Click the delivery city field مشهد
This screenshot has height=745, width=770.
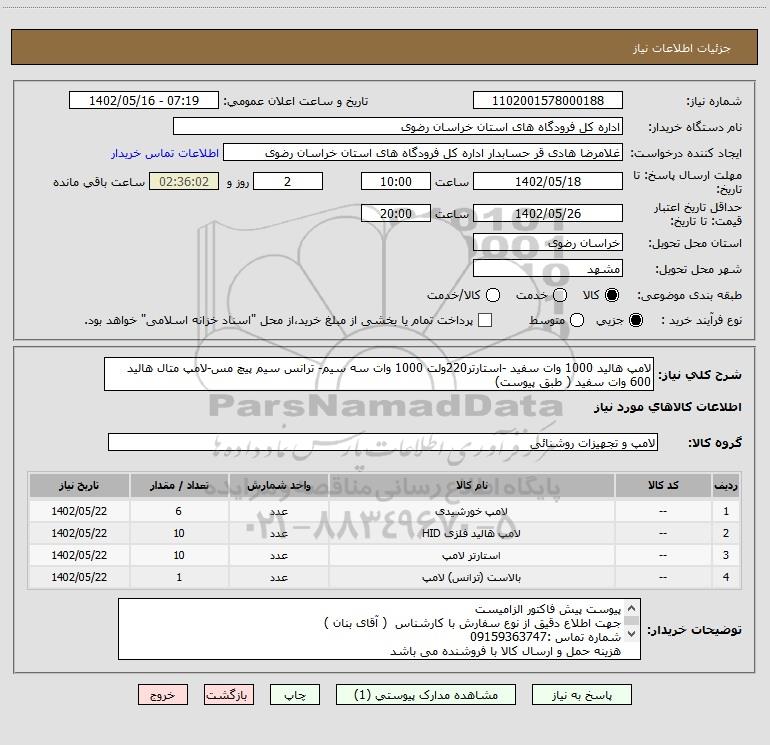click(x=548, y=269)
